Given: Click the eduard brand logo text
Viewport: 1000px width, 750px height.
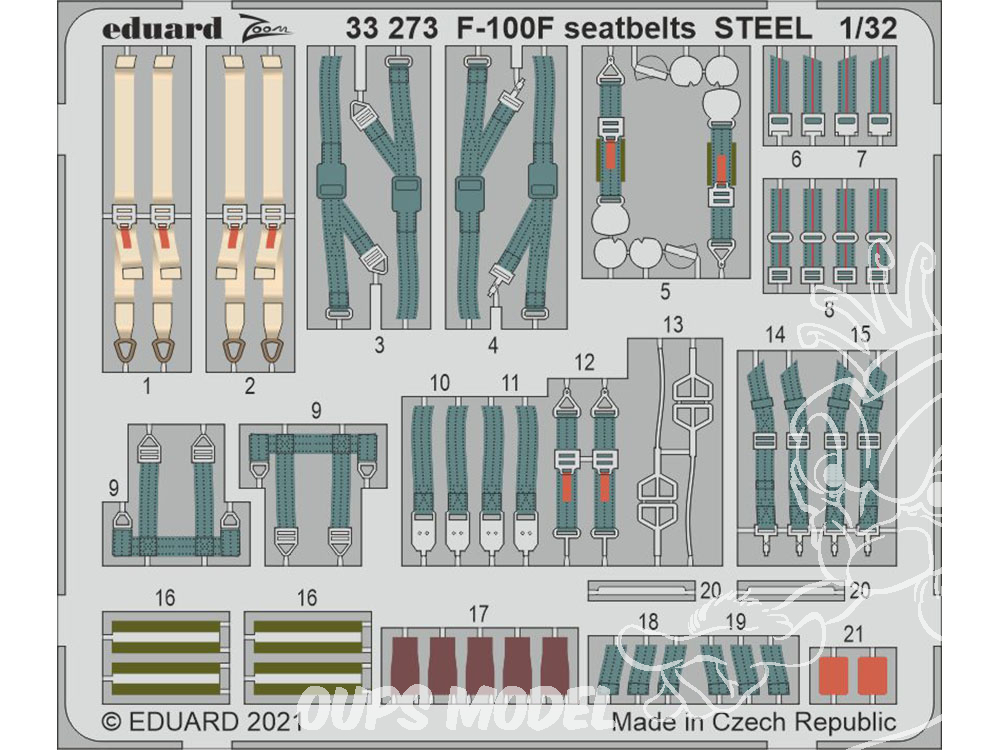Looking at the screenshot, I should pos(161,28).
